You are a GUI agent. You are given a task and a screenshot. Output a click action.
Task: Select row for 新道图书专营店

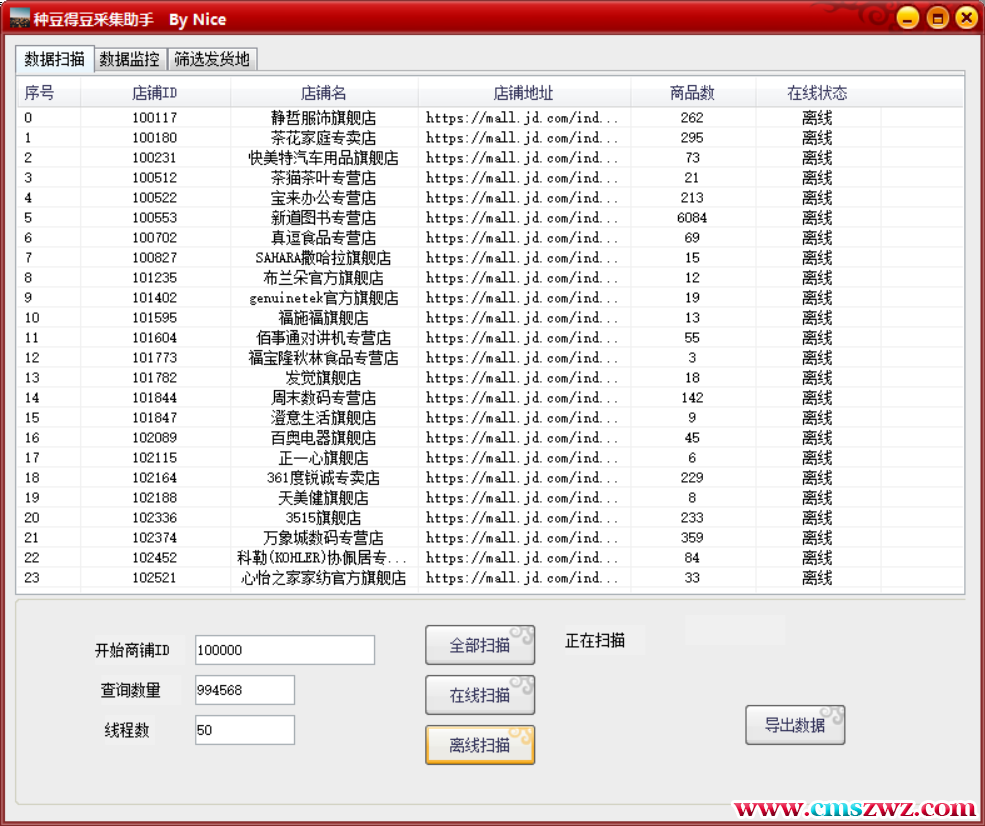pos(324,218)
